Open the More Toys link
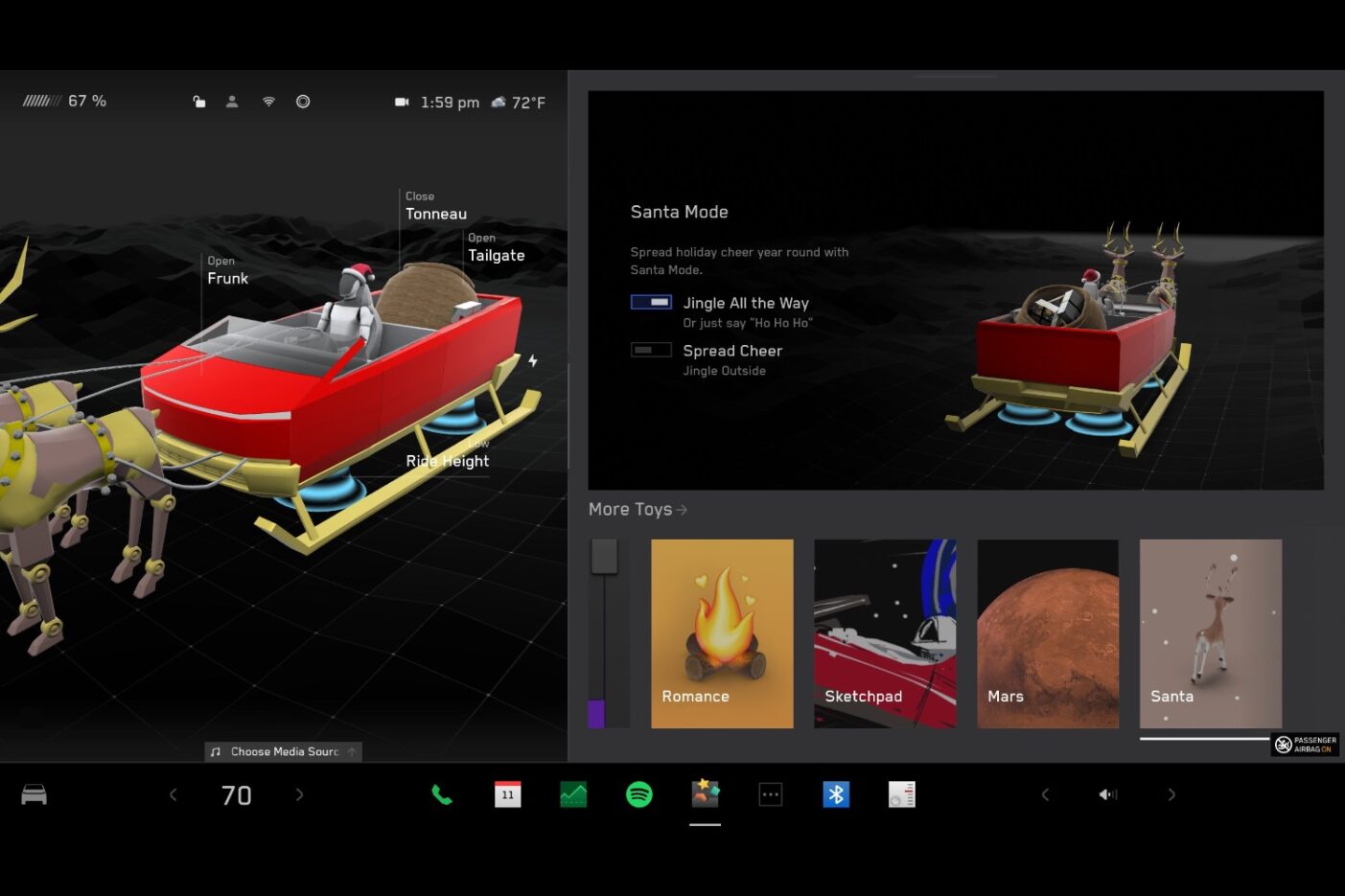 tap(638, 510)
